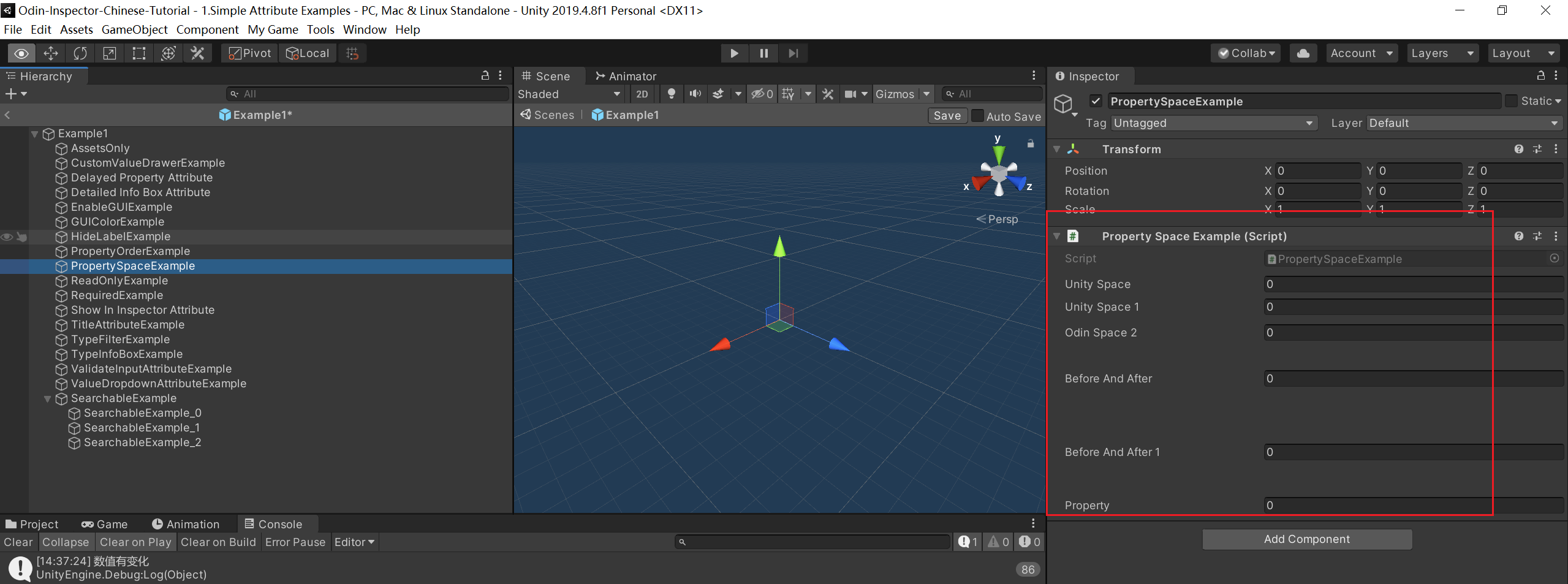Image resolution: width=1568 pixels, height=584 pixels.
Task: Open scene camera settings icon
Action: pyautogui.click(x=850, y=94)
